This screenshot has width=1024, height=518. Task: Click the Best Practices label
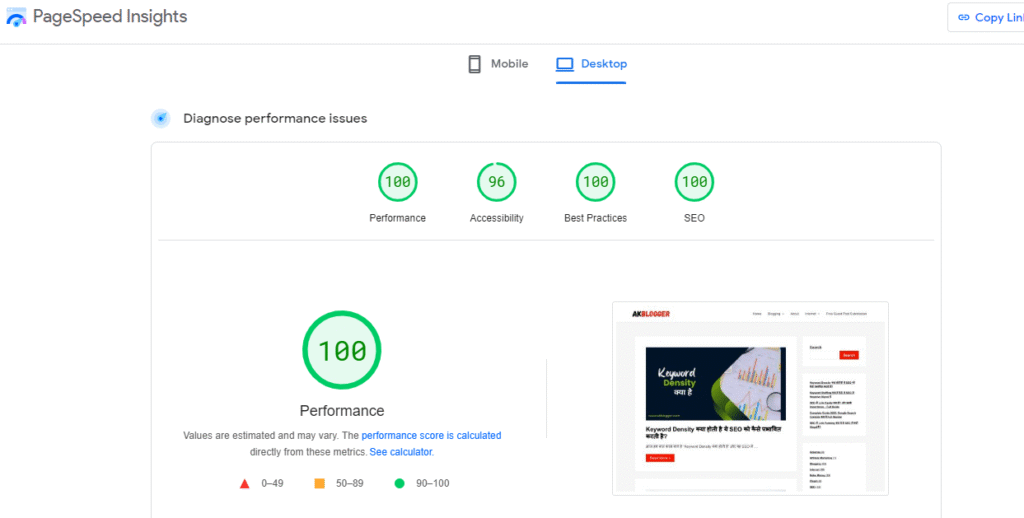[x=596, y=218]
